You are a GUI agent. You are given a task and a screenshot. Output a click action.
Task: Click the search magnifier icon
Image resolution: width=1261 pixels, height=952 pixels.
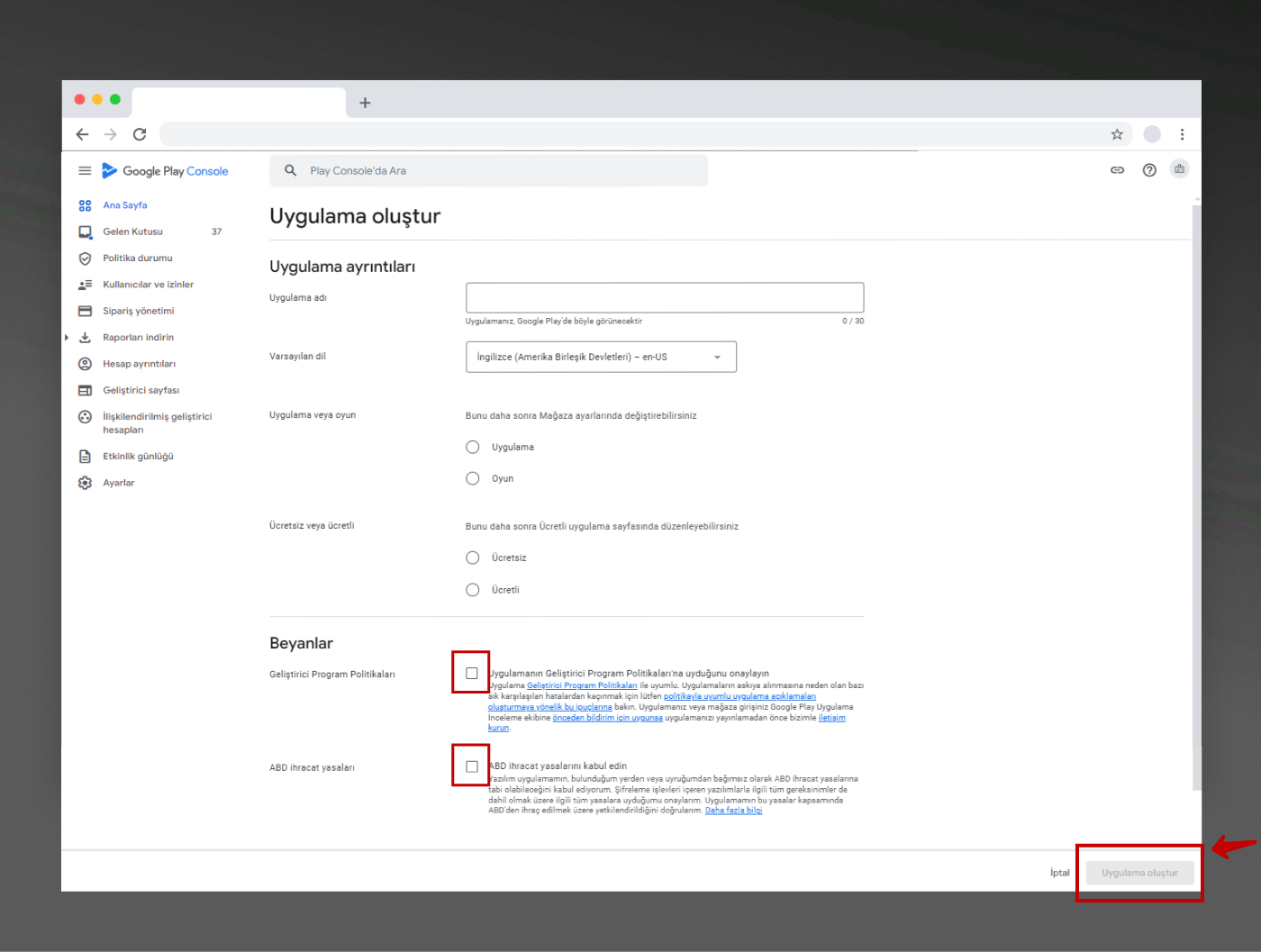(290, 170)
